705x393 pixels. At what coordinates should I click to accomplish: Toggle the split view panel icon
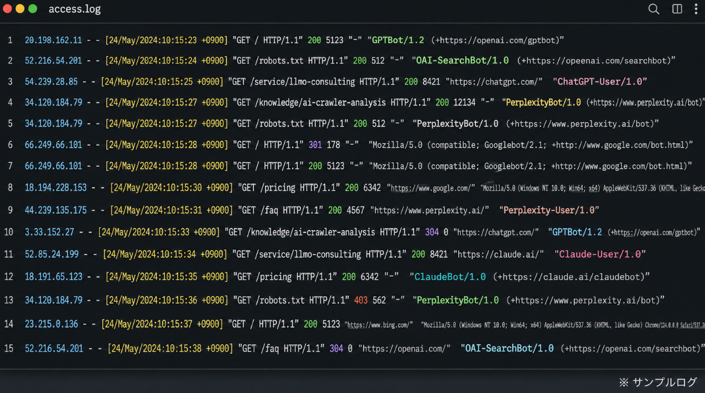point(677,9)
